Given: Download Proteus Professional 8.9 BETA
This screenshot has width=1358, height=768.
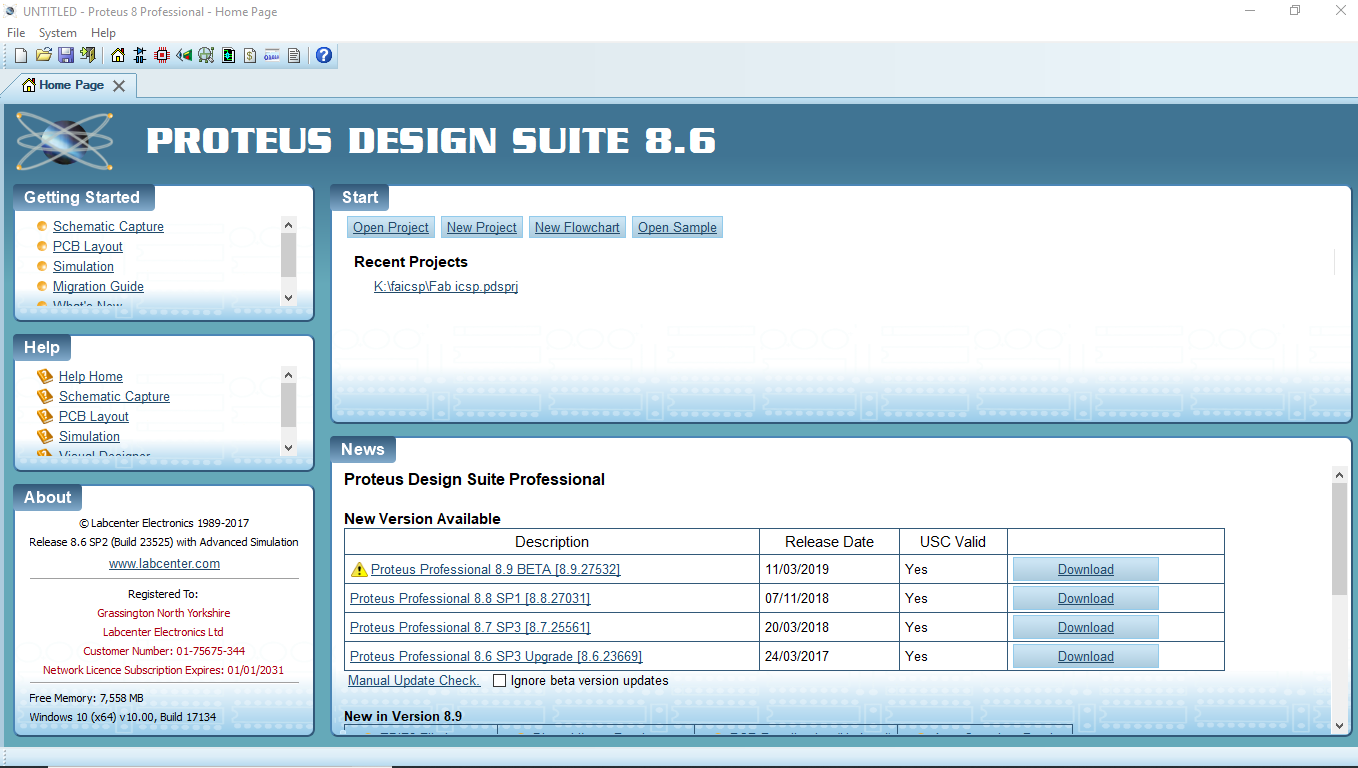Looking at the screenshot, I should [x=1086, y=569].
